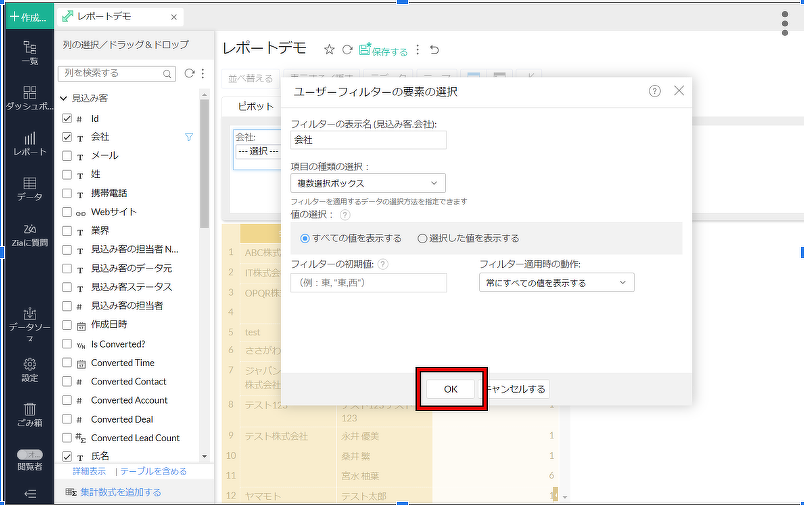Open the ごみ箱 trash icon

30,413
